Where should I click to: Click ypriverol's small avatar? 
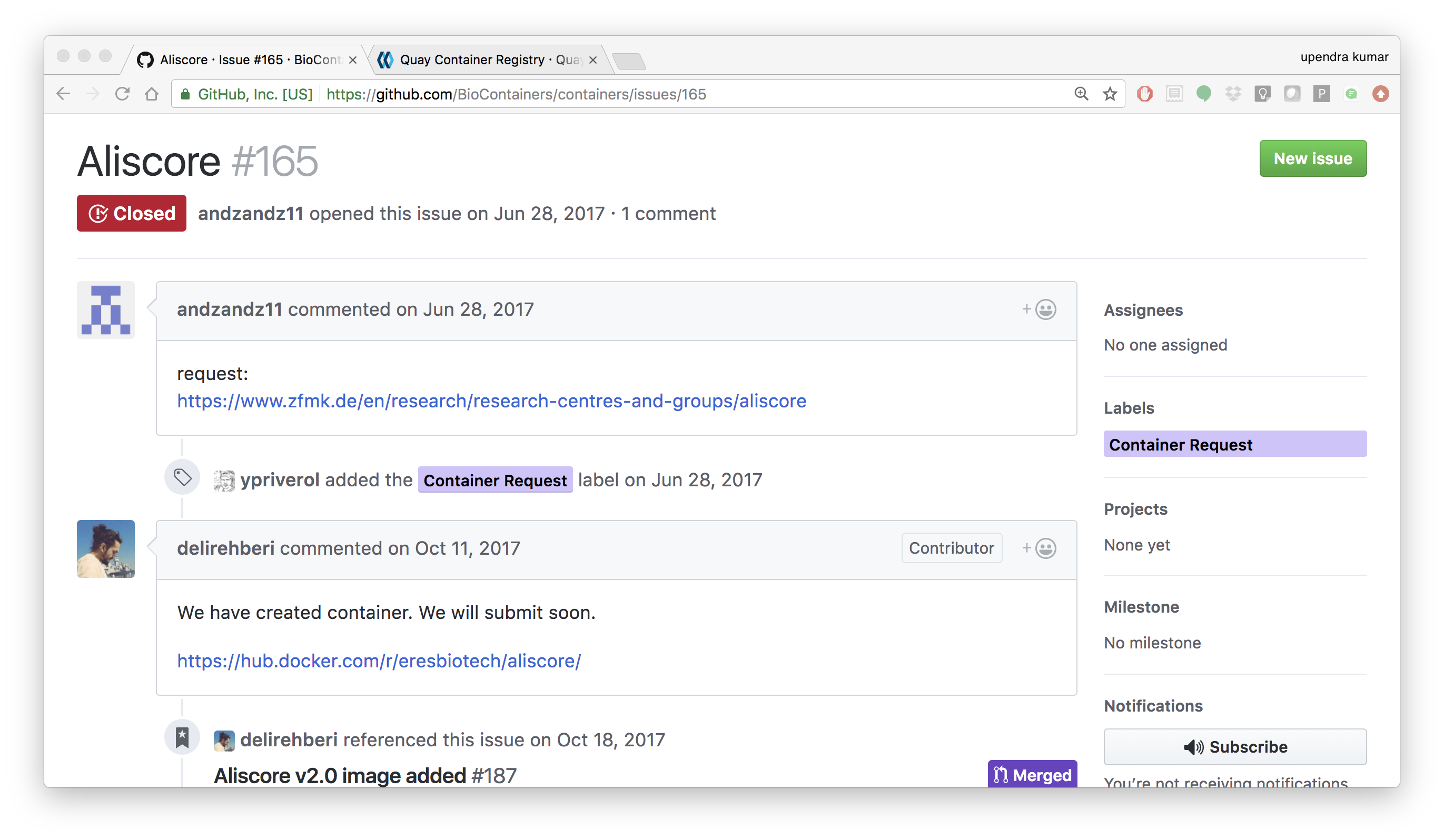tap(224, 481)
